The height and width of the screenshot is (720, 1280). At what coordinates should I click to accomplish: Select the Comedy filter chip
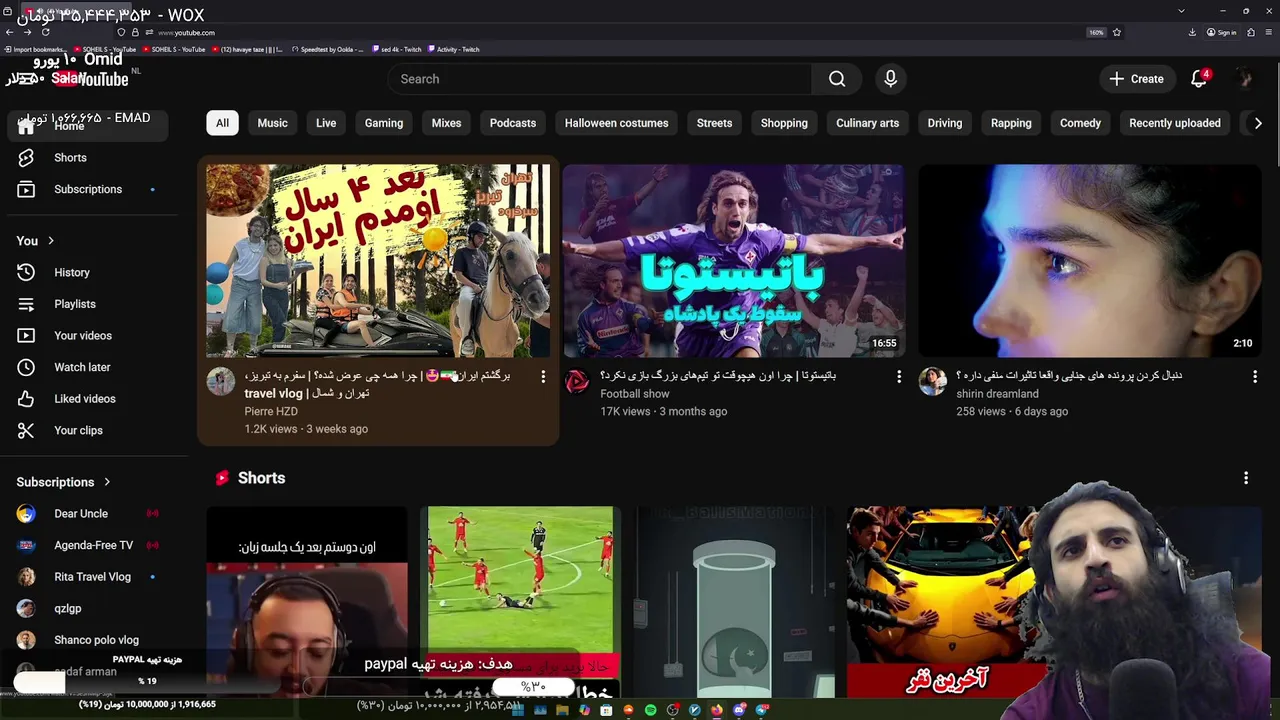(x=1080, y=123)
